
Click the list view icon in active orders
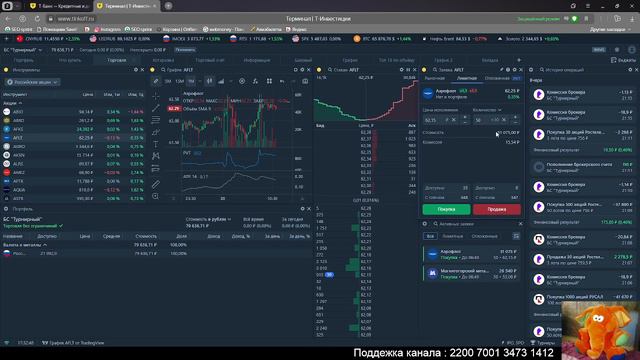pyautogui.click(x=516, y=236)
